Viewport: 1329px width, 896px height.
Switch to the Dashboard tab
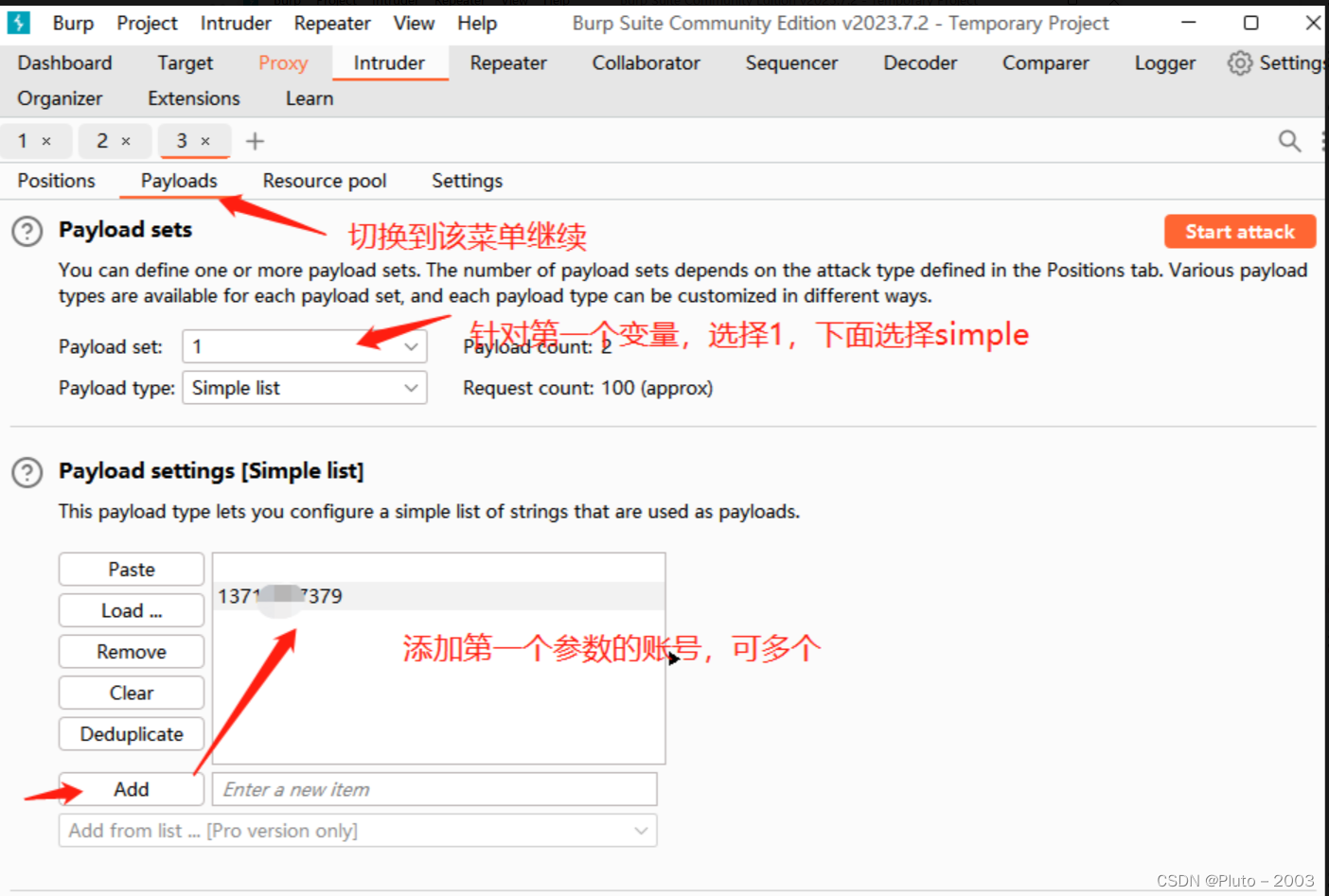64,63
